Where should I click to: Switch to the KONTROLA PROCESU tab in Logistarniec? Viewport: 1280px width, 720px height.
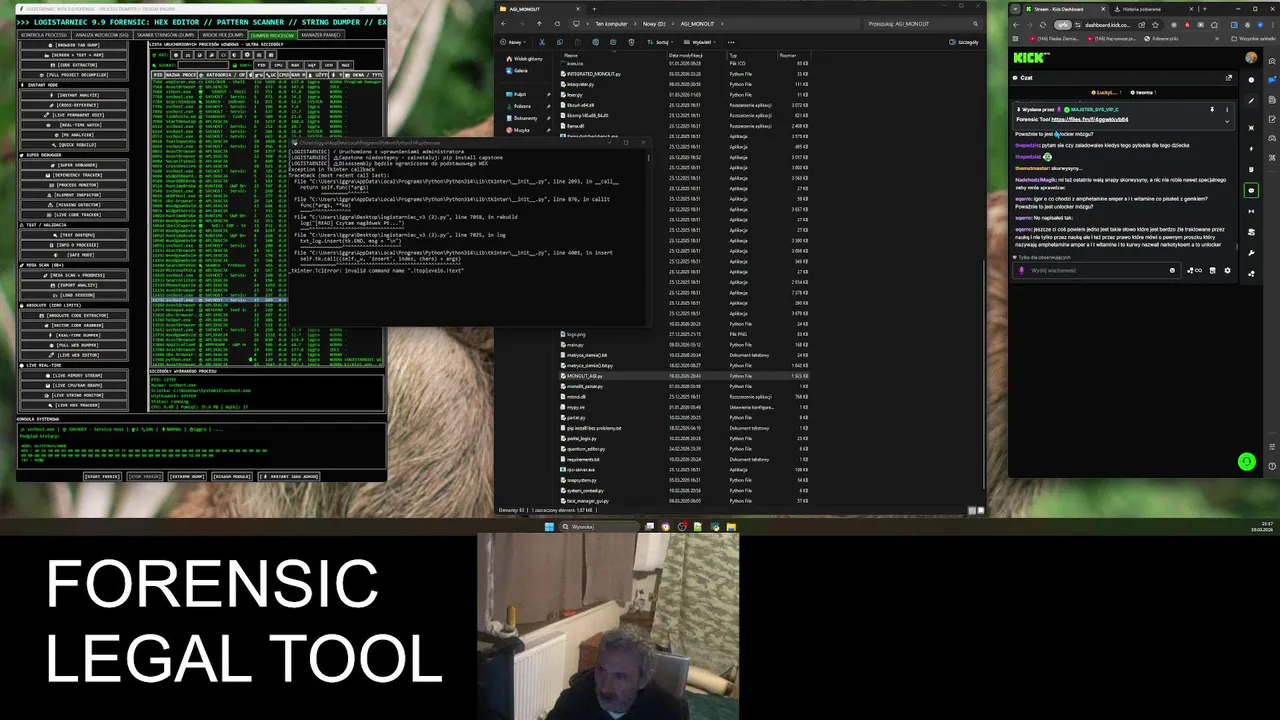click(x=44, y=35)
